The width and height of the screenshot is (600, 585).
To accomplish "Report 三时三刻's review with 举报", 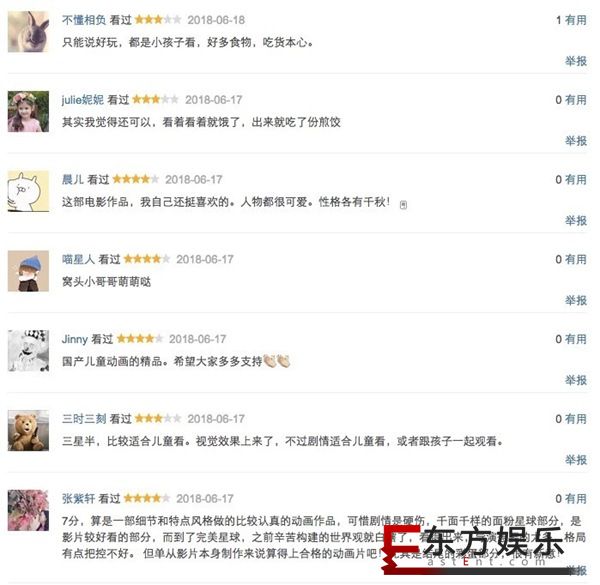I will point(576,460).
